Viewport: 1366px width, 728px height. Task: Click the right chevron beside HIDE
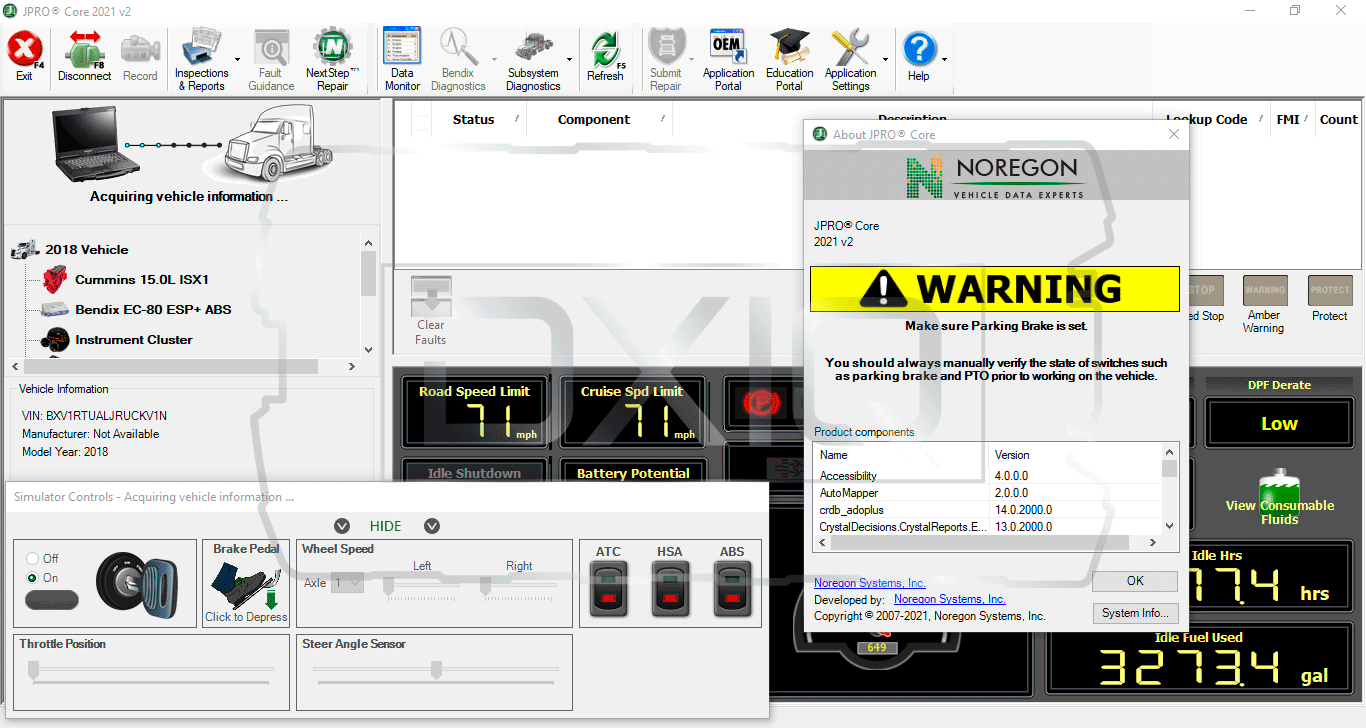(432, 526)
